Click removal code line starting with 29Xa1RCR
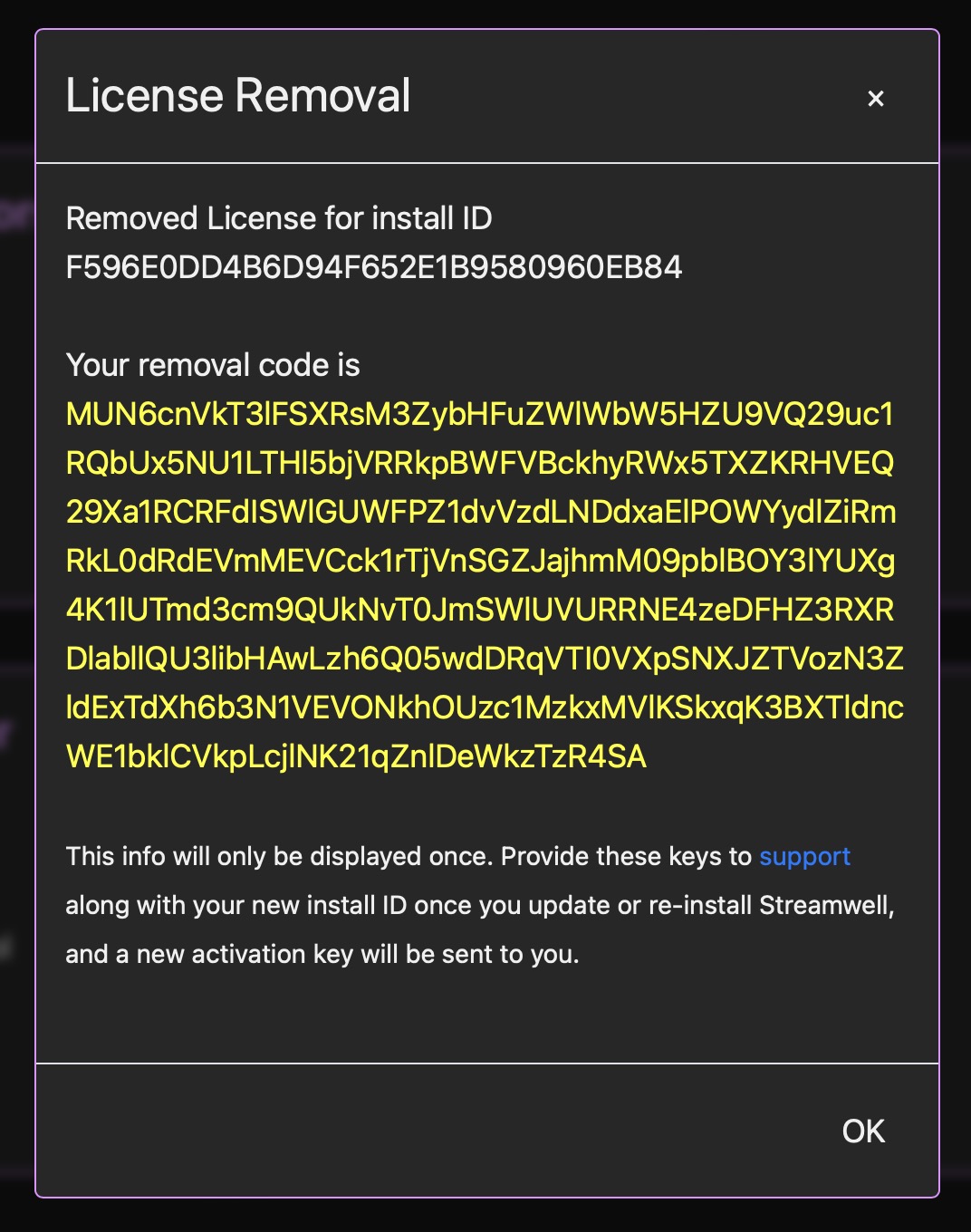 (480, 512)
